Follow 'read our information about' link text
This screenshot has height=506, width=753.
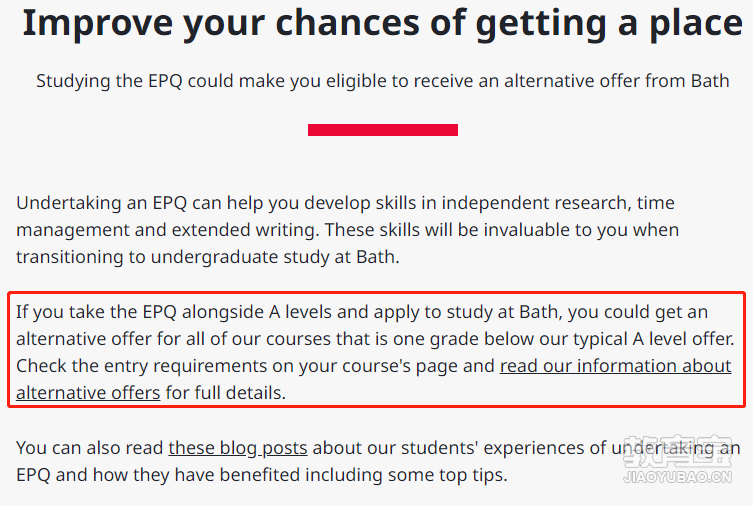click(616, 366)
